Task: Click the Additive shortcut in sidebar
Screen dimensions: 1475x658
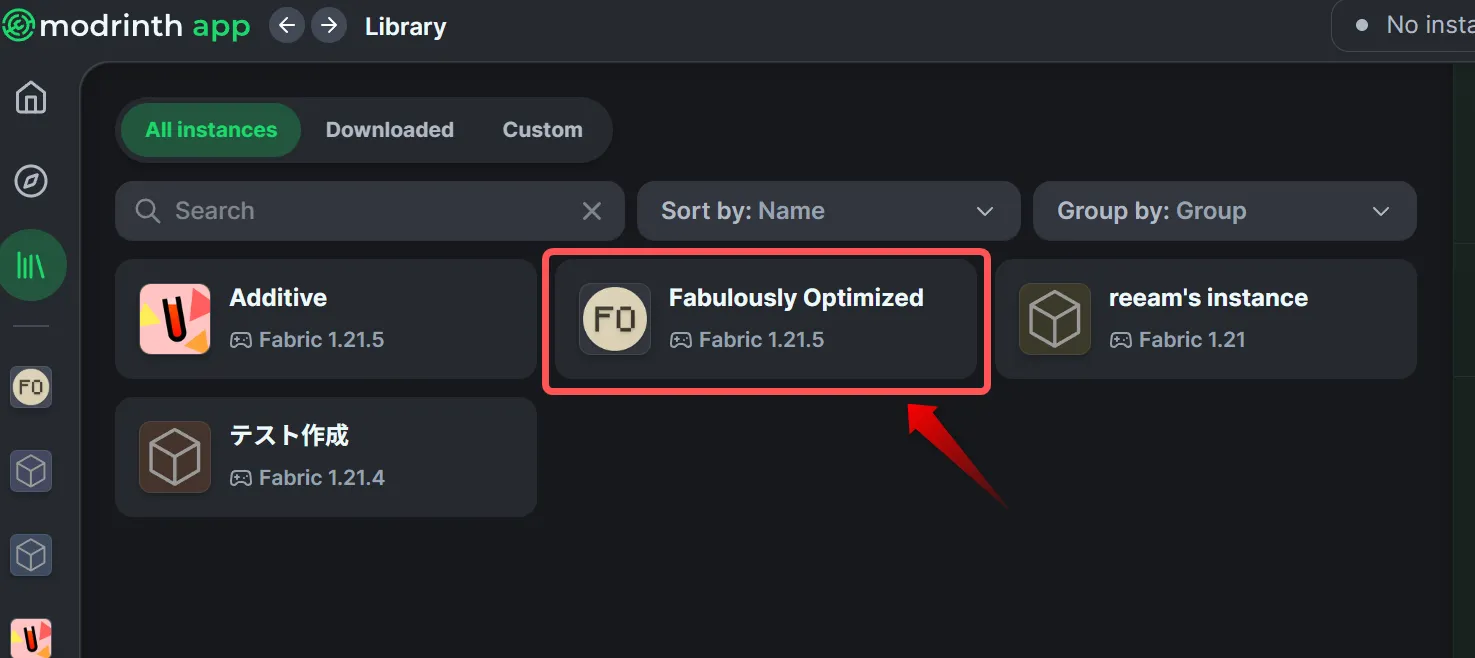Action: point(31,638)
